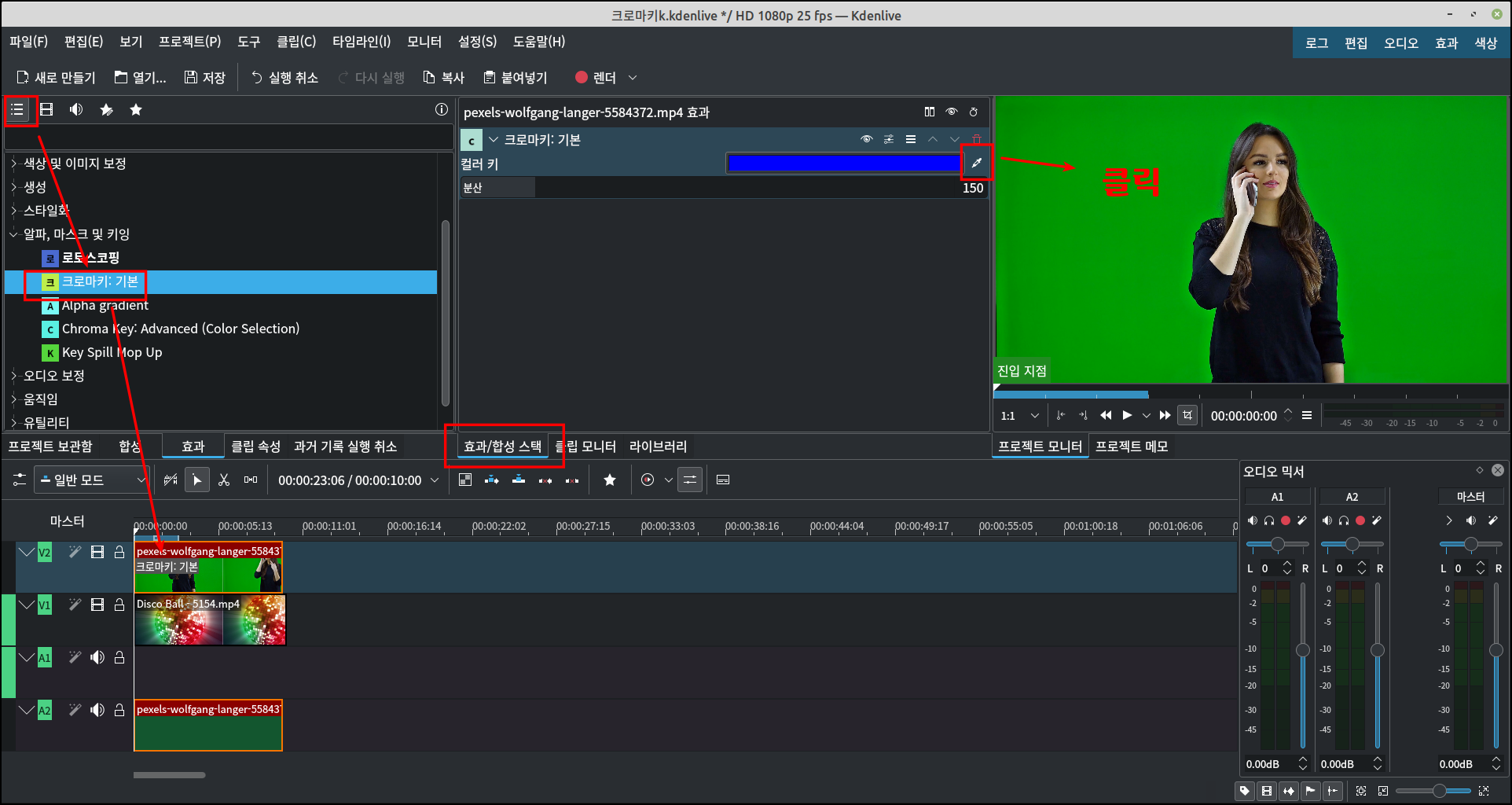The width and height of the screenshot is (1512, 805).
Task: Expand color and image correction category
Action: pyautogui.click(x=13, y=164)
